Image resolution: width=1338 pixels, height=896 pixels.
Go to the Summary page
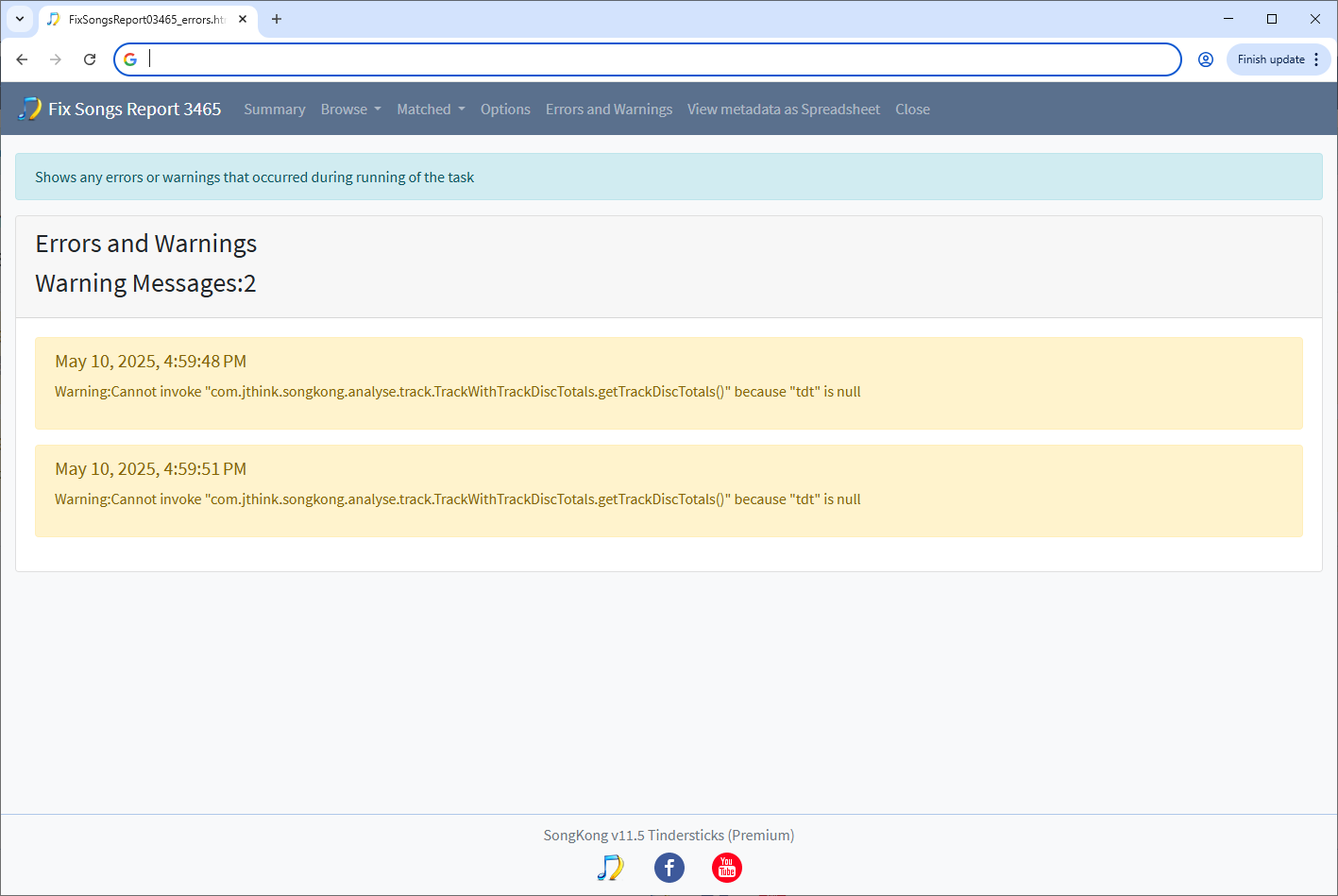[274, 110]
